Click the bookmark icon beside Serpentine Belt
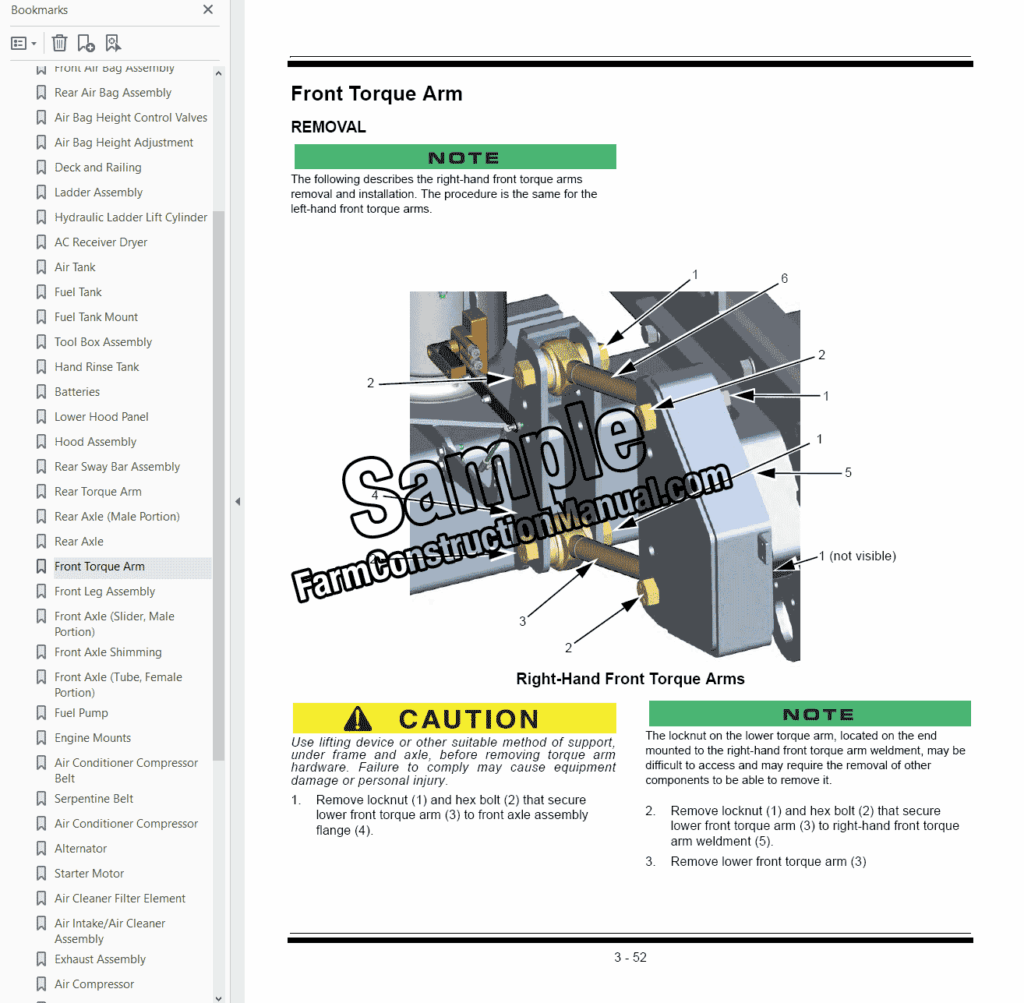1024x1003 pixels. [x=41, y=799]
